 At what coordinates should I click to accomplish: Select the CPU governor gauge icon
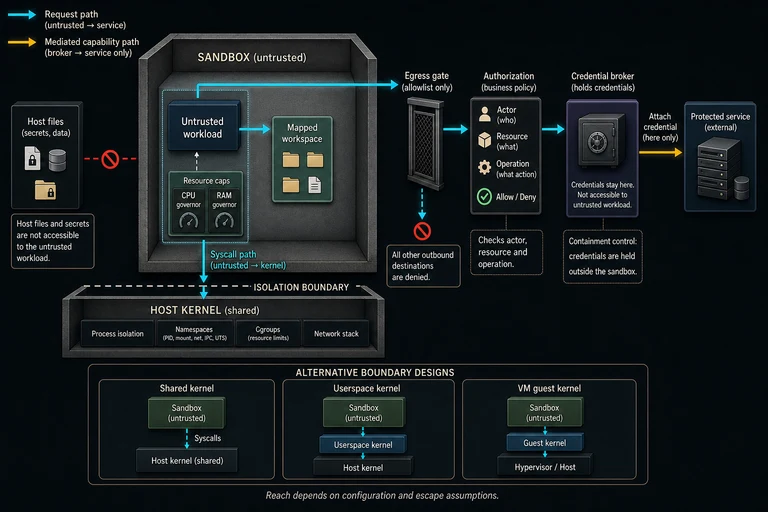tap(189, 221)
